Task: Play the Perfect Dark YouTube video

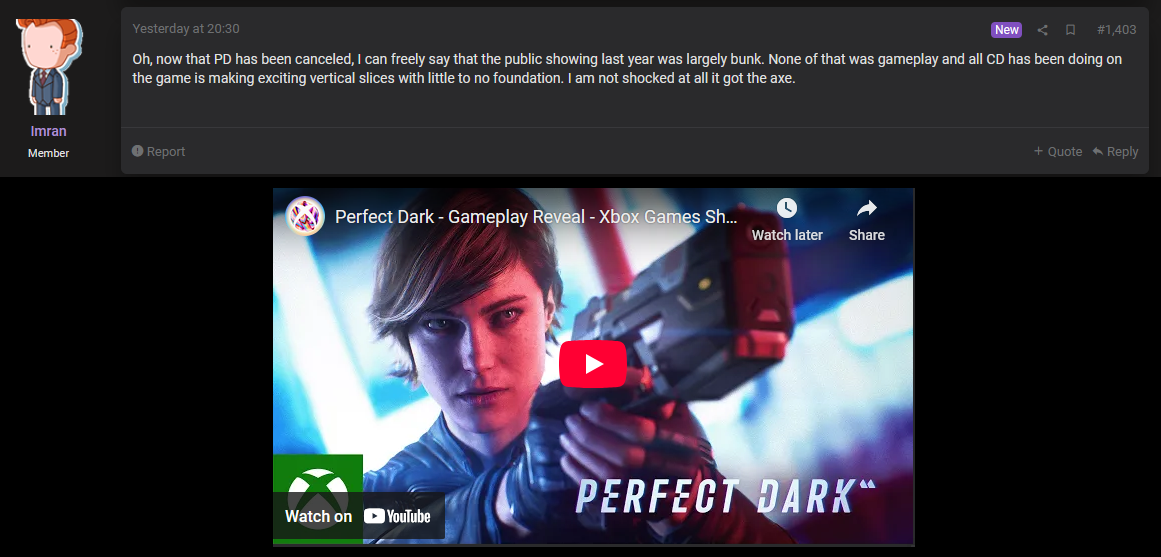Action: point(593,364)
